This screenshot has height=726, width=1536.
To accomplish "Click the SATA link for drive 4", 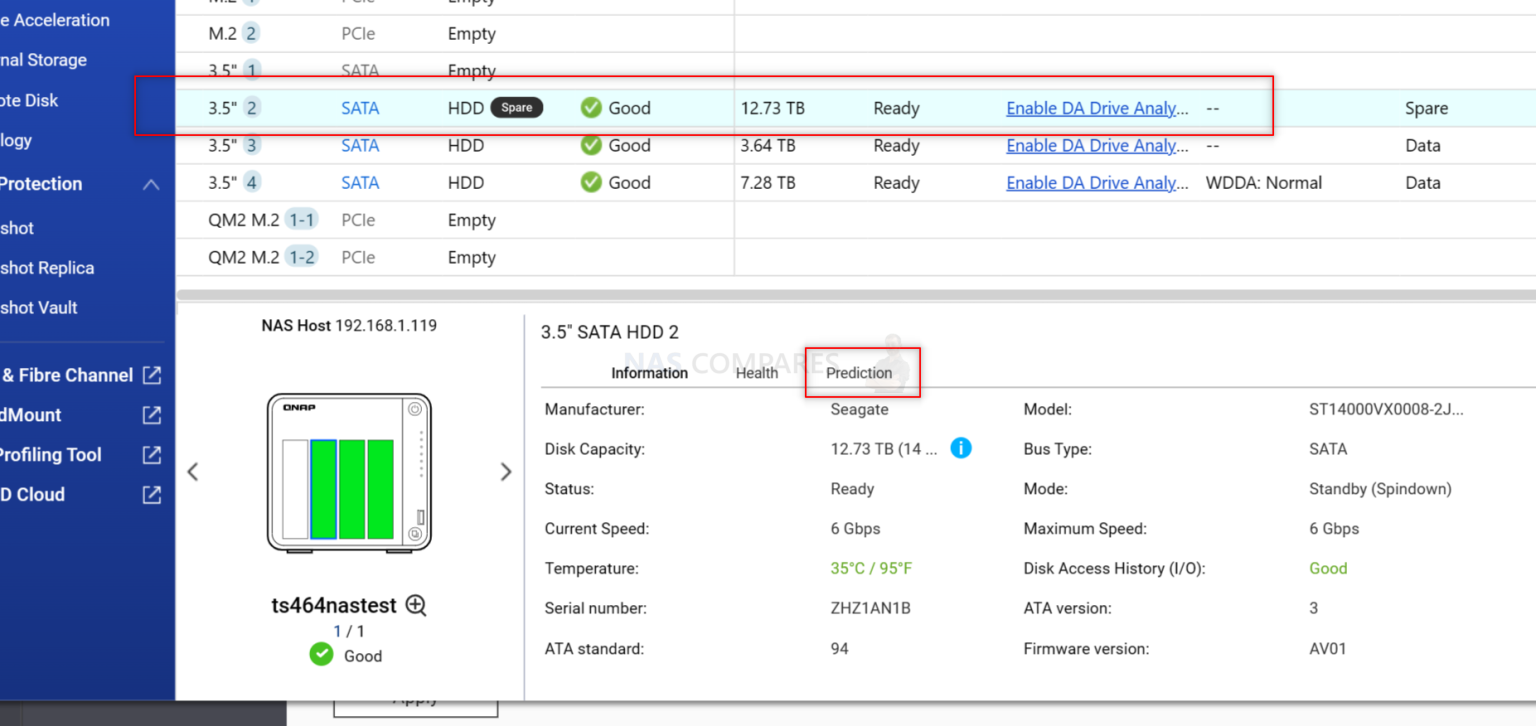I will click(x=360, y=182).
